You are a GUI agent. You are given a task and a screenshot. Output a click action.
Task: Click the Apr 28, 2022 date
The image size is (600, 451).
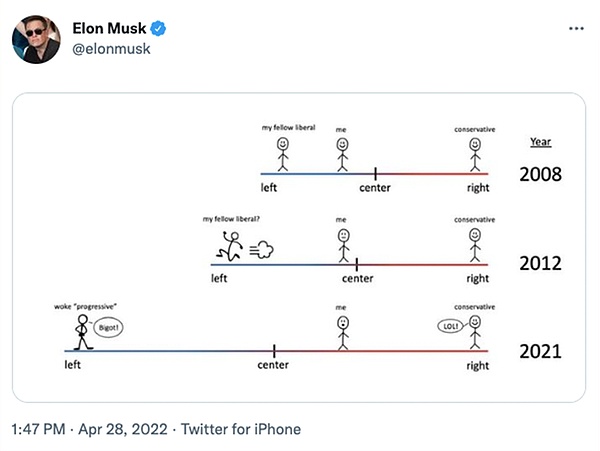click(120, 429)
